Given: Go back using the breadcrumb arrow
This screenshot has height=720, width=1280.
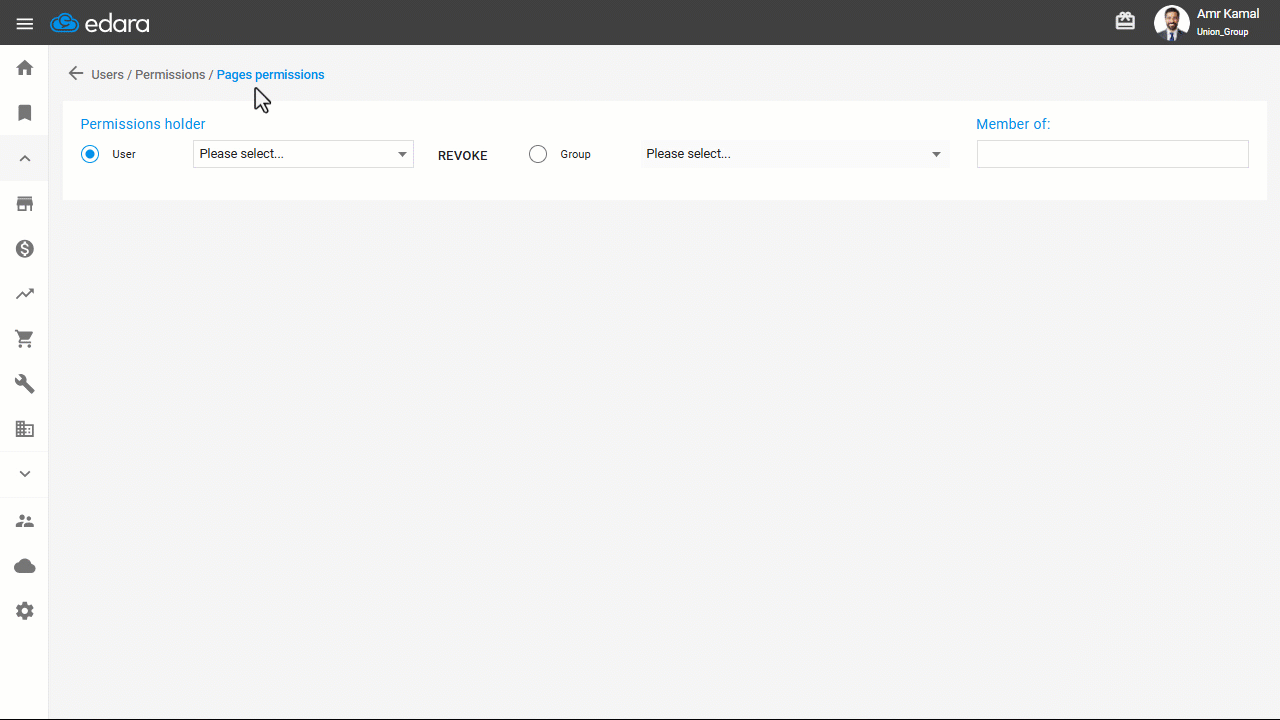Looking at the screenshot, I should (76, 74).
